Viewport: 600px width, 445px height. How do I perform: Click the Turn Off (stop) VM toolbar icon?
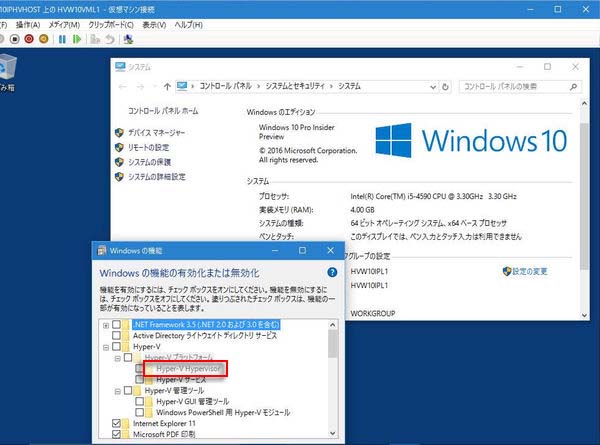(x=15, y=39)
